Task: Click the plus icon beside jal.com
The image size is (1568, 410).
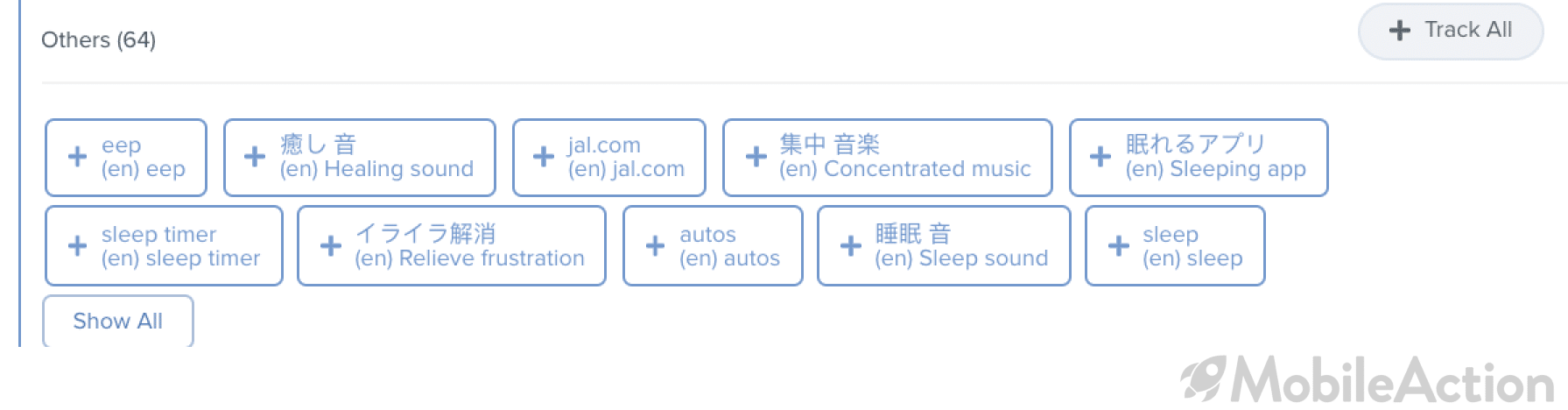Action: [x=544, y=157]
